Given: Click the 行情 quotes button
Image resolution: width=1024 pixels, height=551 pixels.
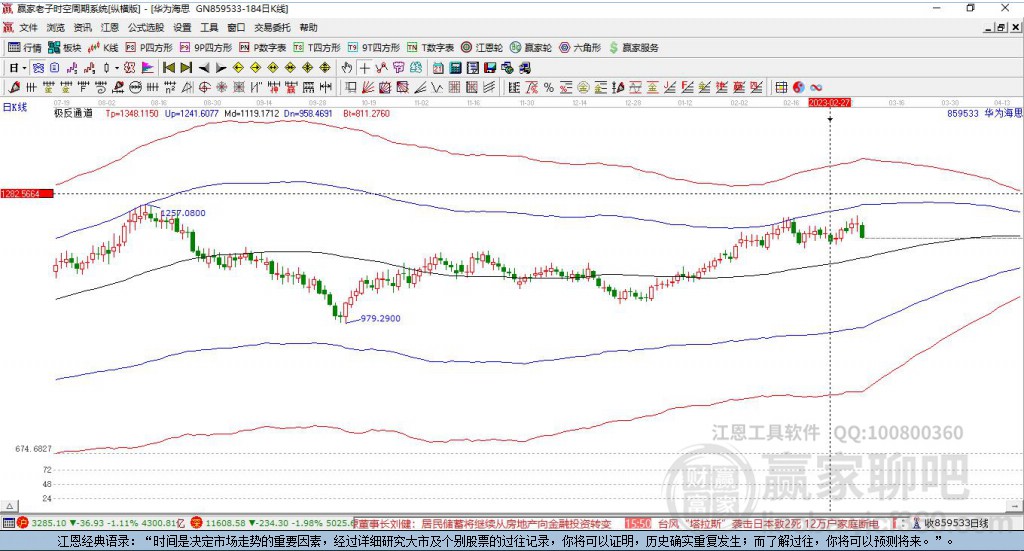Looking at the screenshot, I should click(x=25, y=48).
